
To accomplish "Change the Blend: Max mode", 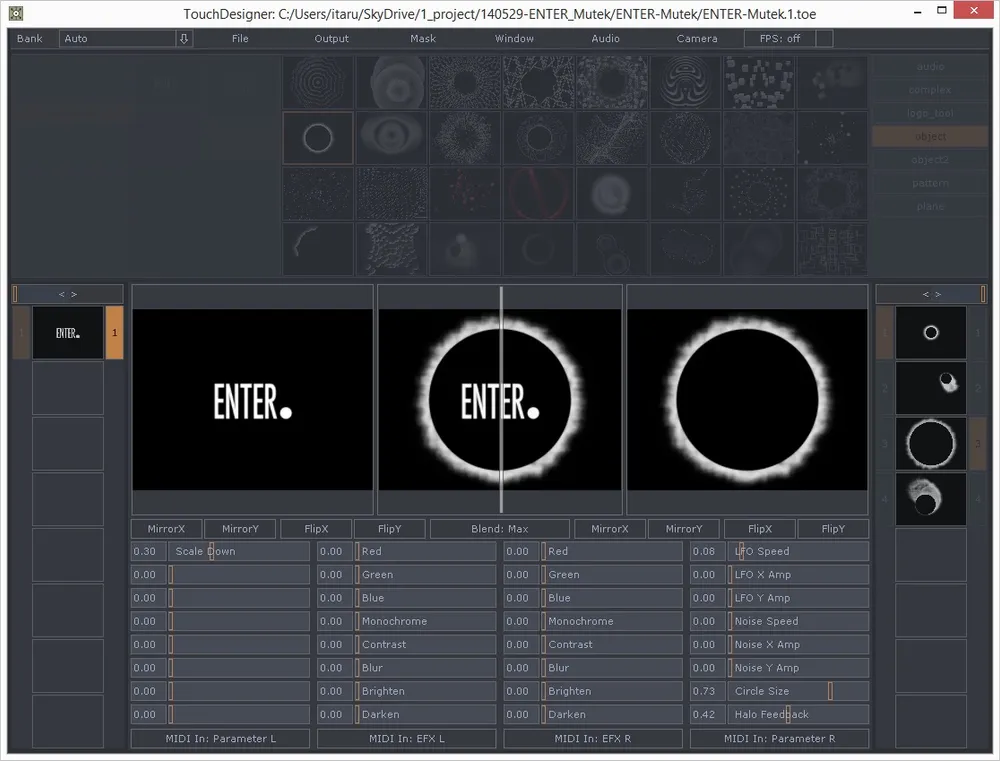I will coord(499,529).
